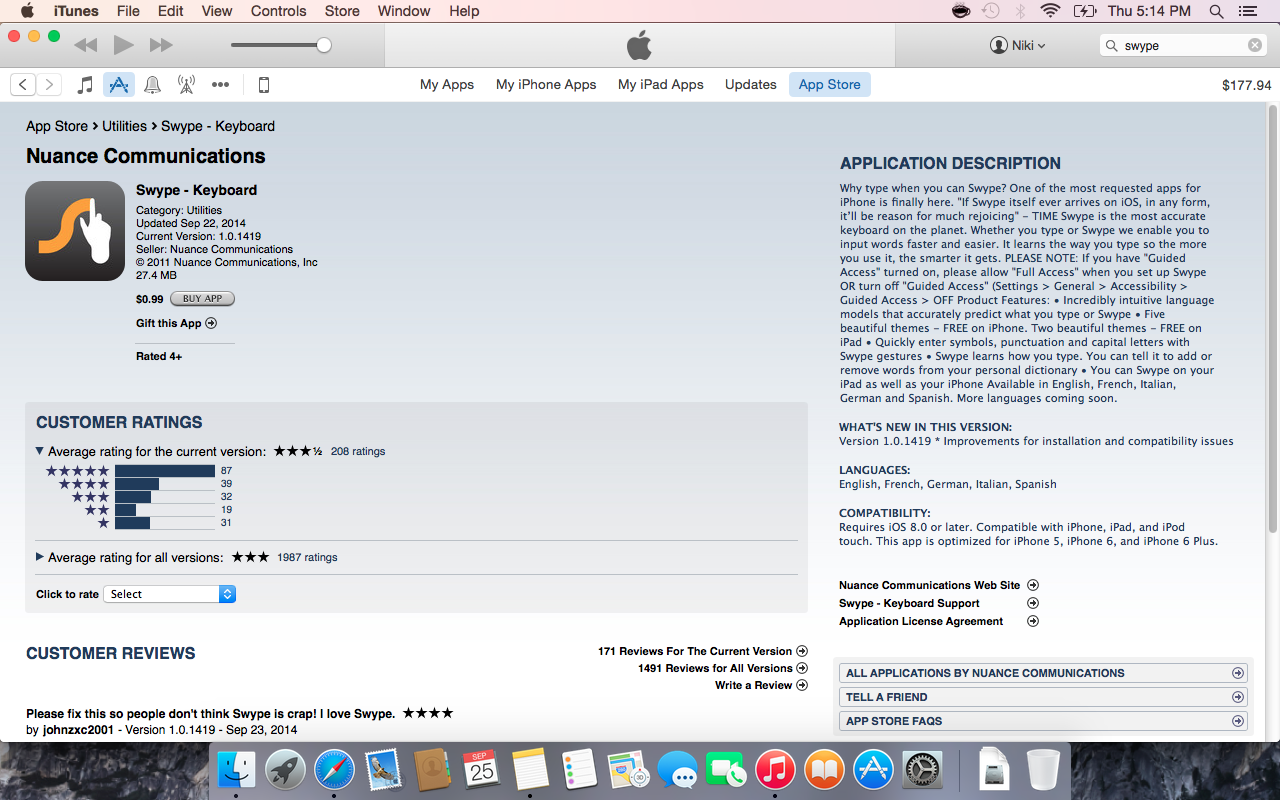The height and width of the screenshot is (800, 1280).
Task: Open the View menu
Action: 217,11
